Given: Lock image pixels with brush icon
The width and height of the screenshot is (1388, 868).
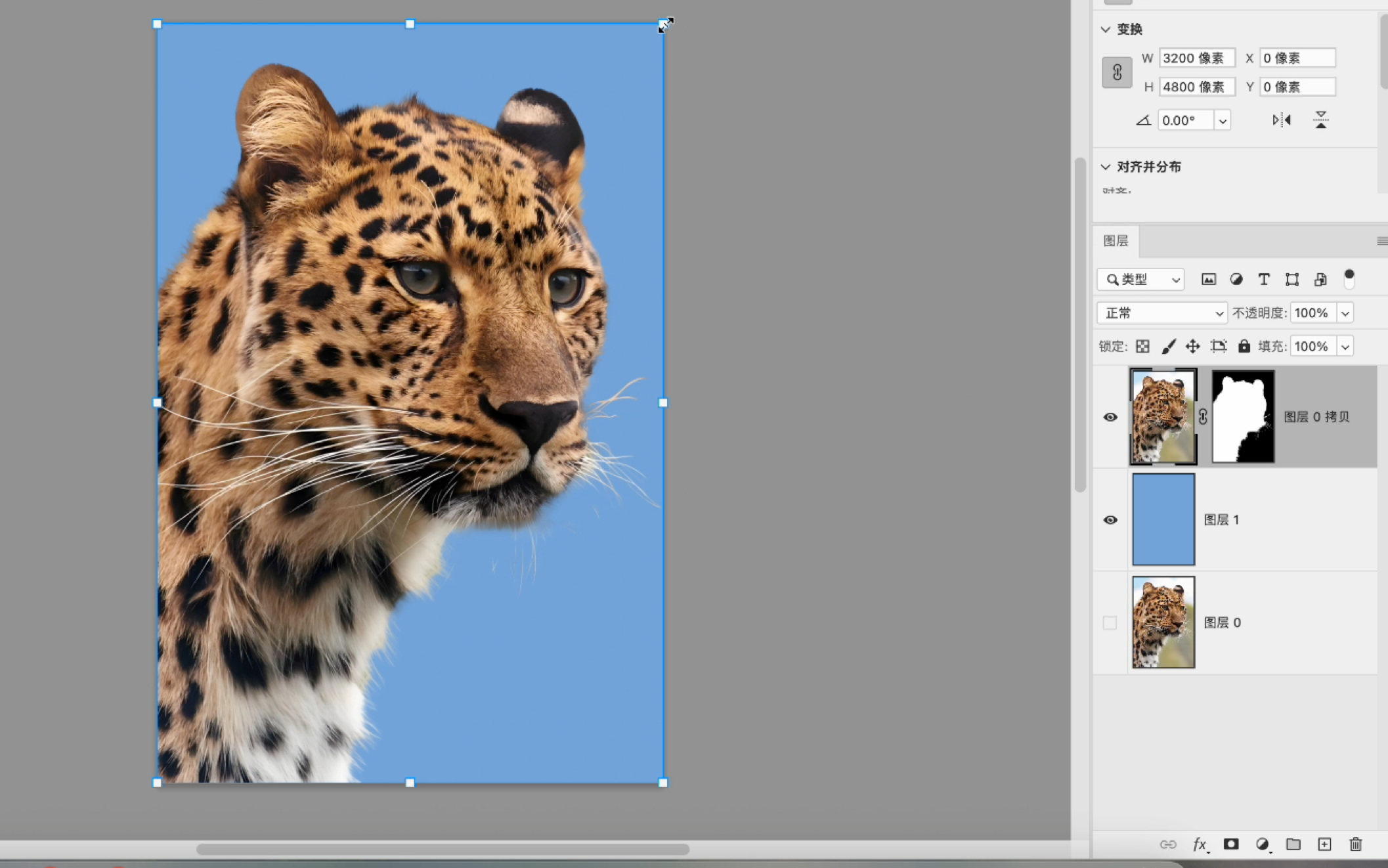Looking at the screenshot, I should pyautogui.click(x=1168, y=346).
